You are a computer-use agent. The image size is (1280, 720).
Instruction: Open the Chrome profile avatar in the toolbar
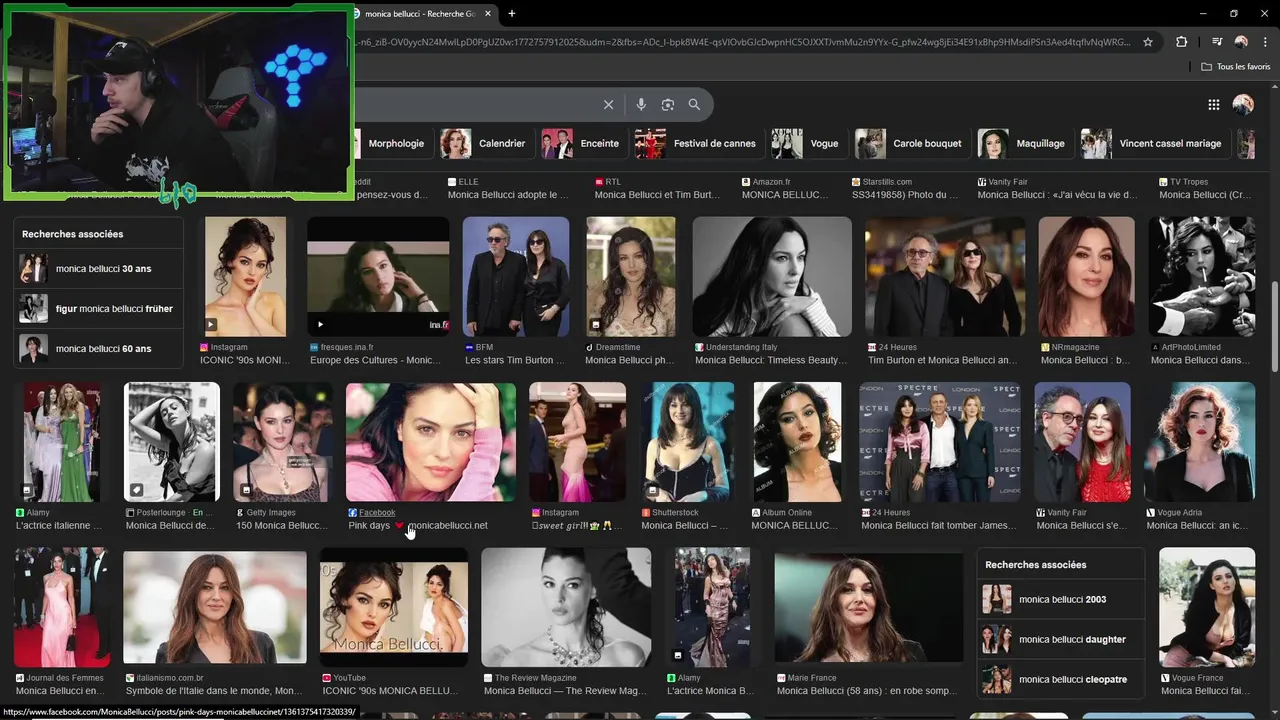pyautogui.click(x=1241, y=42)
